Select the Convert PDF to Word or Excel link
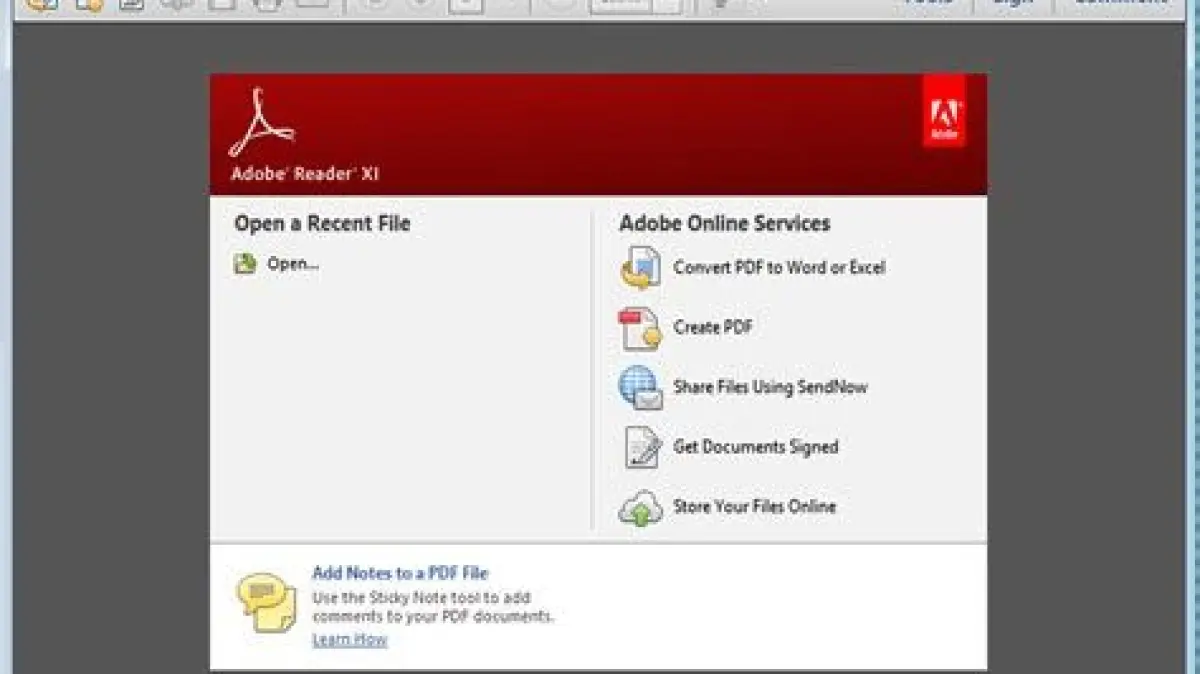 click(x=779, y=267)
